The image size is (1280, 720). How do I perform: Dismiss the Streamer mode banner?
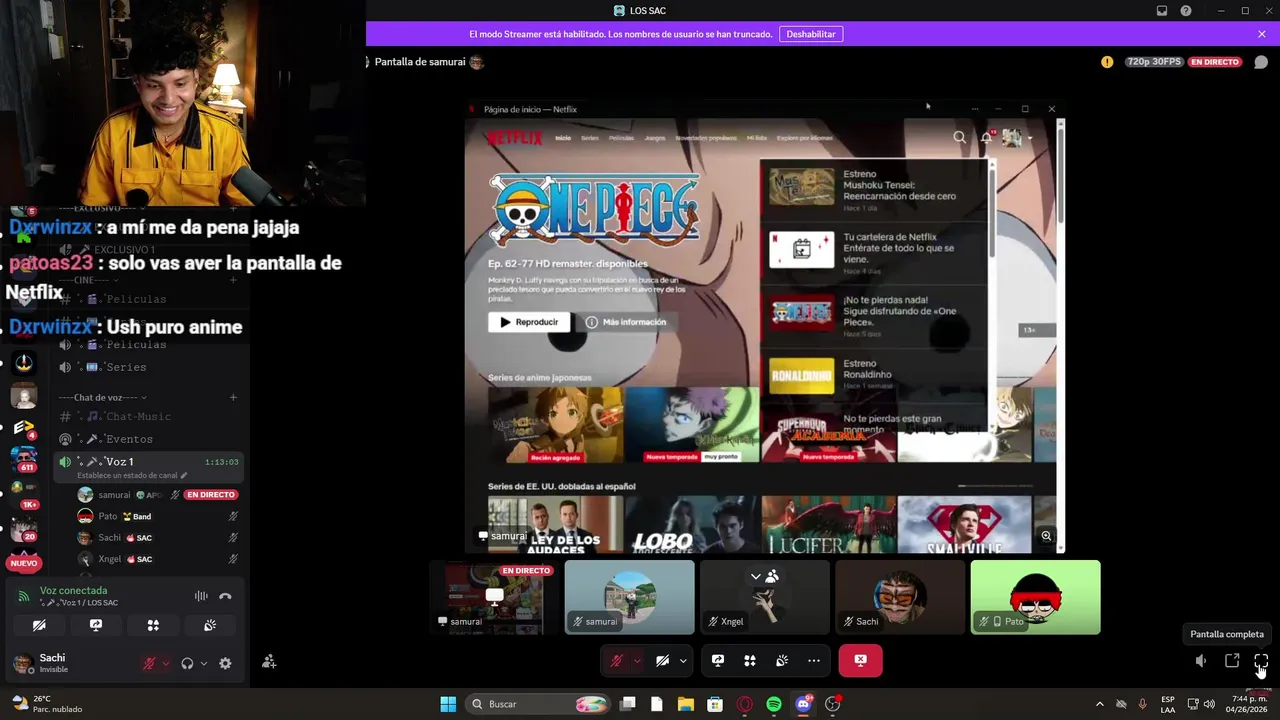[x=1262, y=34]
